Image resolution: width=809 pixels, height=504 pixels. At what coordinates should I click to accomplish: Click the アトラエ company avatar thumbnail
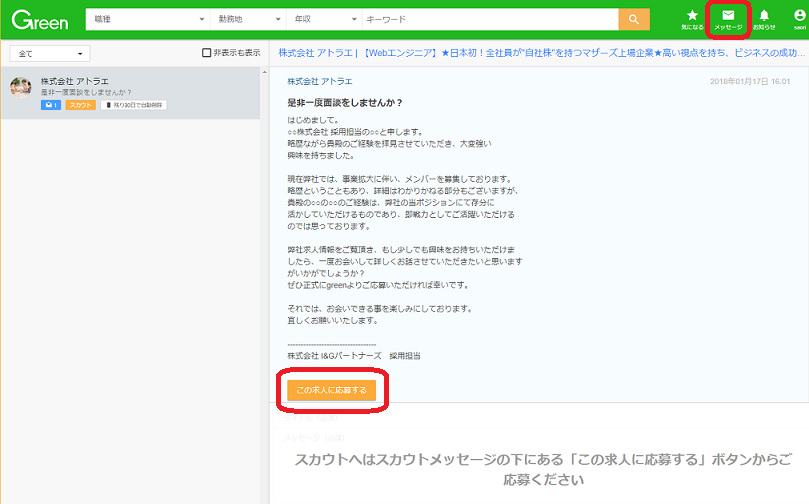click(21, 88)
